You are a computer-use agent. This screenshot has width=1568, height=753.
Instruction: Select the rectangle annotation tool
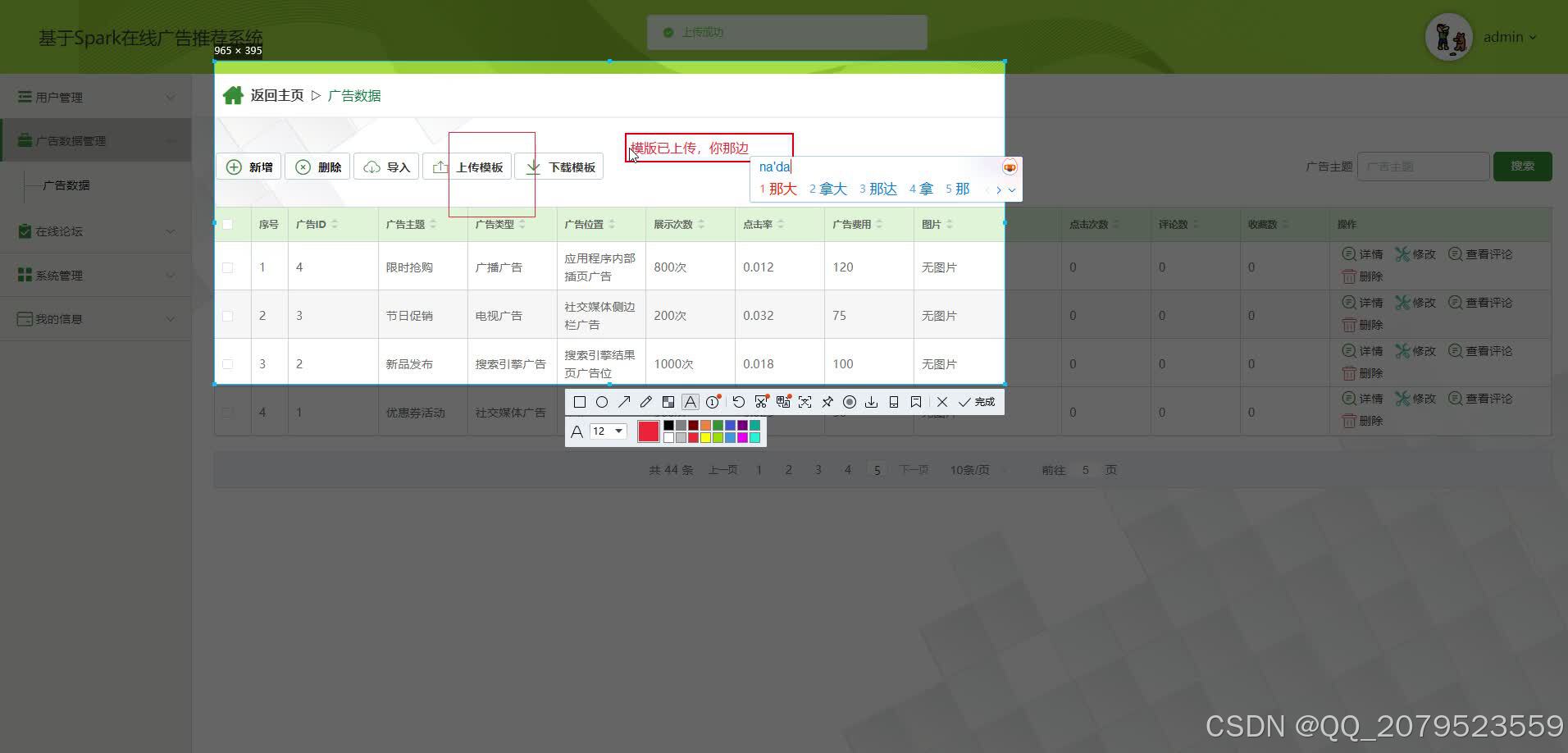(580, 402)
